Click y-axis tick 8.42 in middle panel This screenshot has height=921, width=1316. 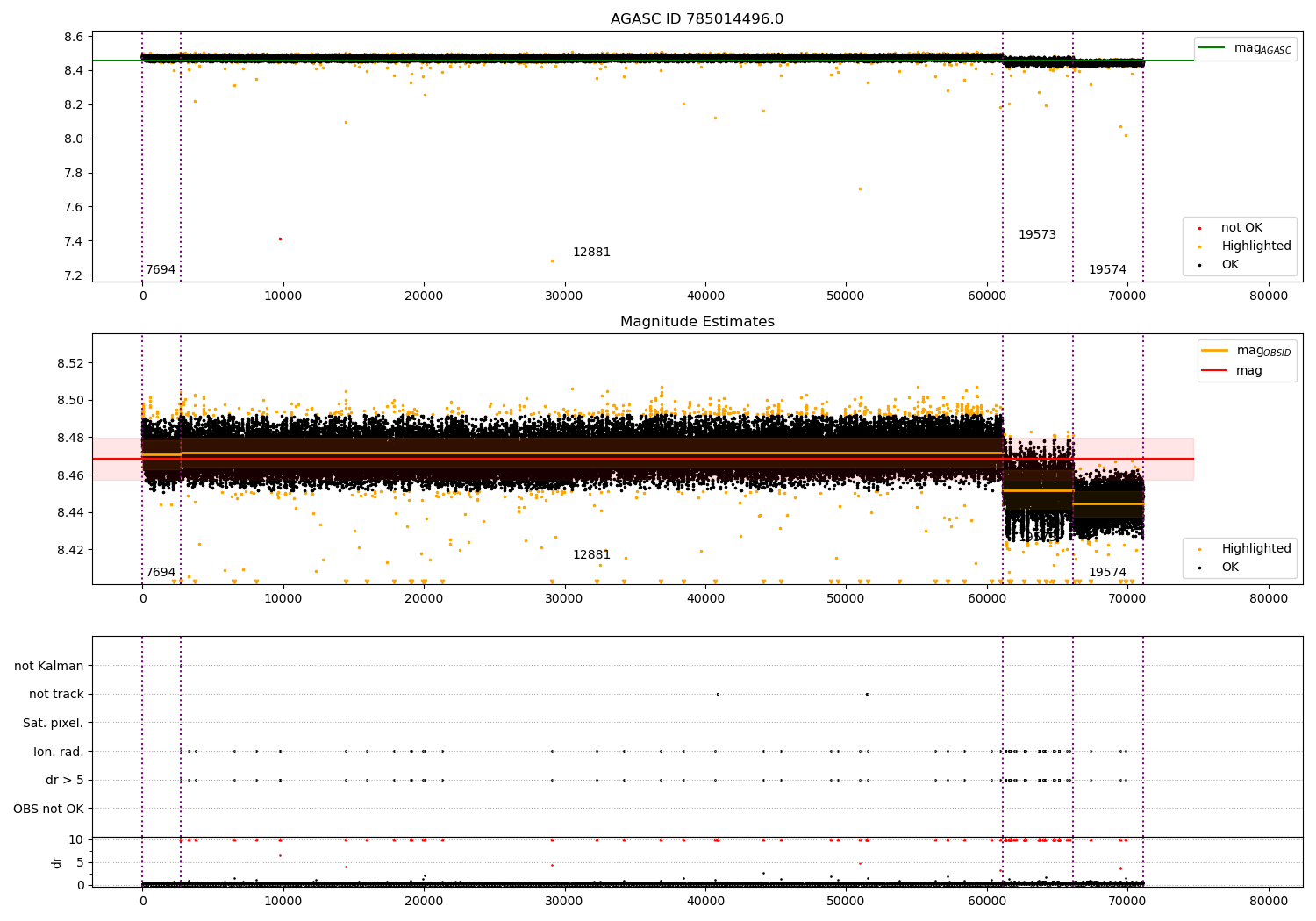(70, 550)
